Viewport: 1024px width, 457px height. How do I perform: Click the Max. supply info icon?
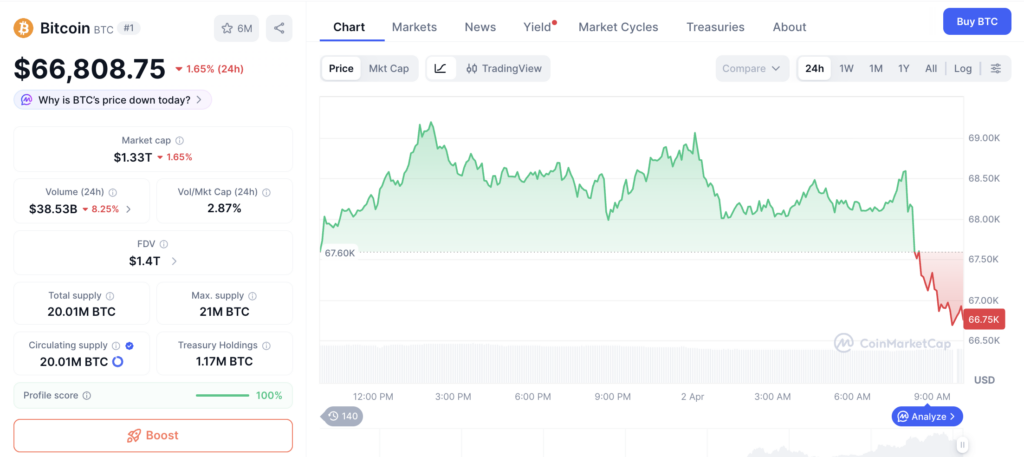(x=253, y=296)
